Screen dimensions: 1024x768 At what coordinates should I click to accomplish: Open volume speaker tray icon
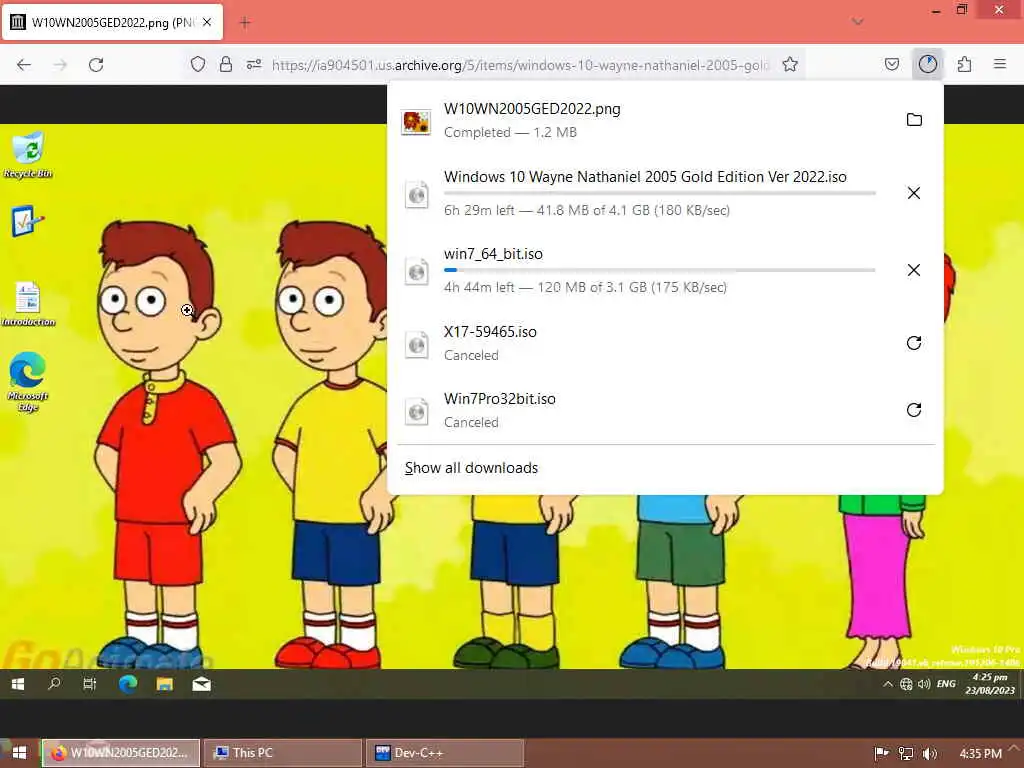[930, 753]
